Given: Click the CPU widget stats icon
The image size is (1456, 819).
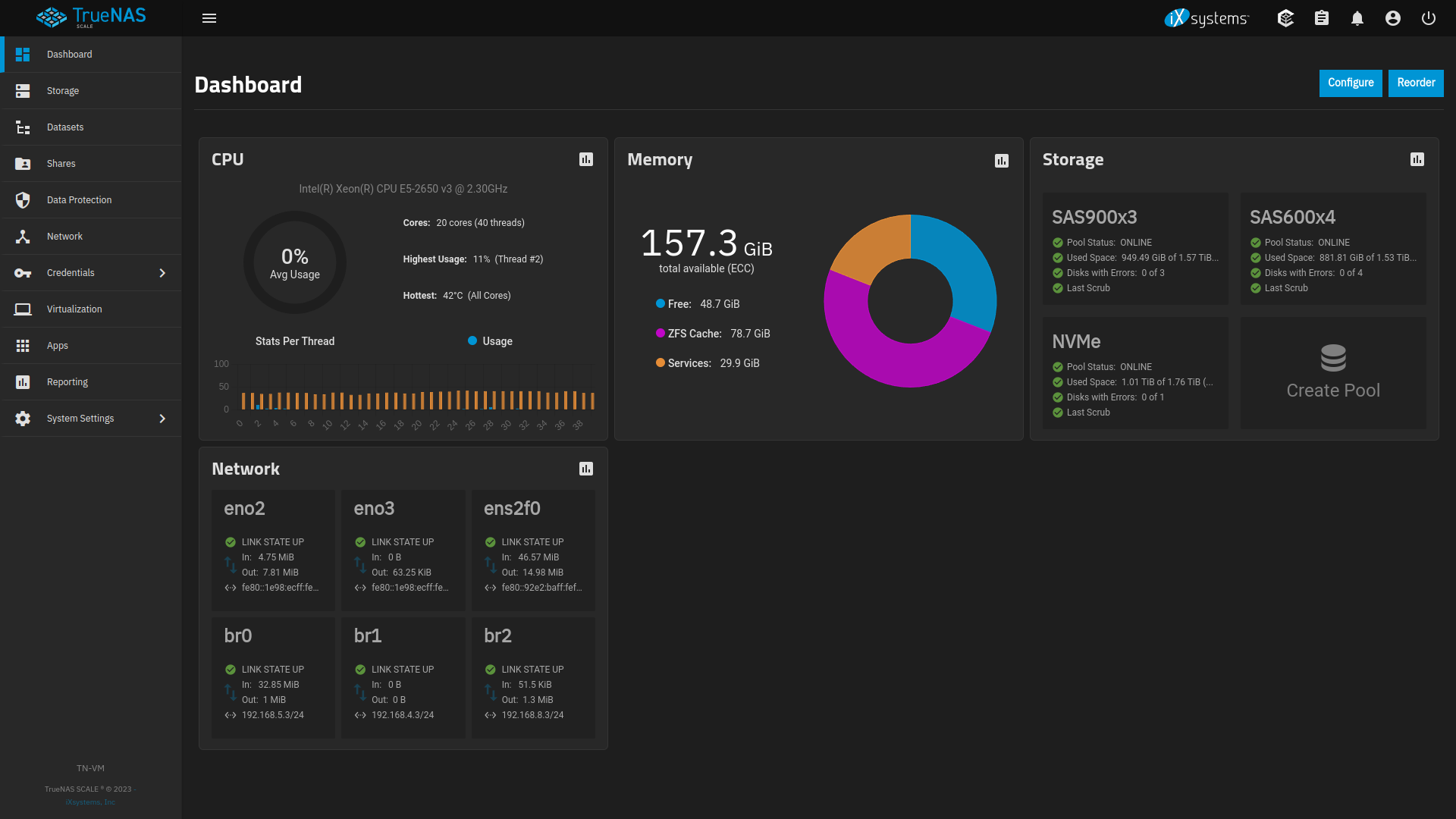Looking at the screenshot, I should coord(587,159).
